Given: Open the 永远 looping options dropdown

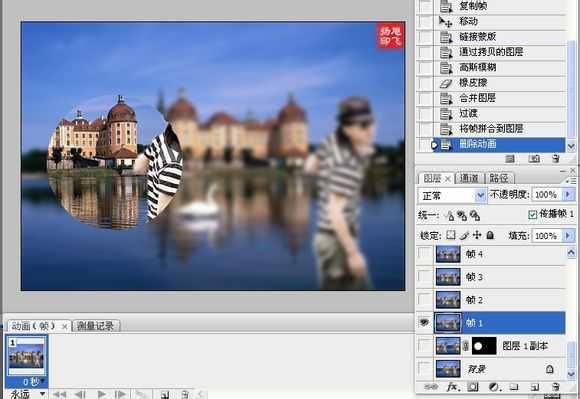Looking at the screenshot, I should click(x=28, y=394).
